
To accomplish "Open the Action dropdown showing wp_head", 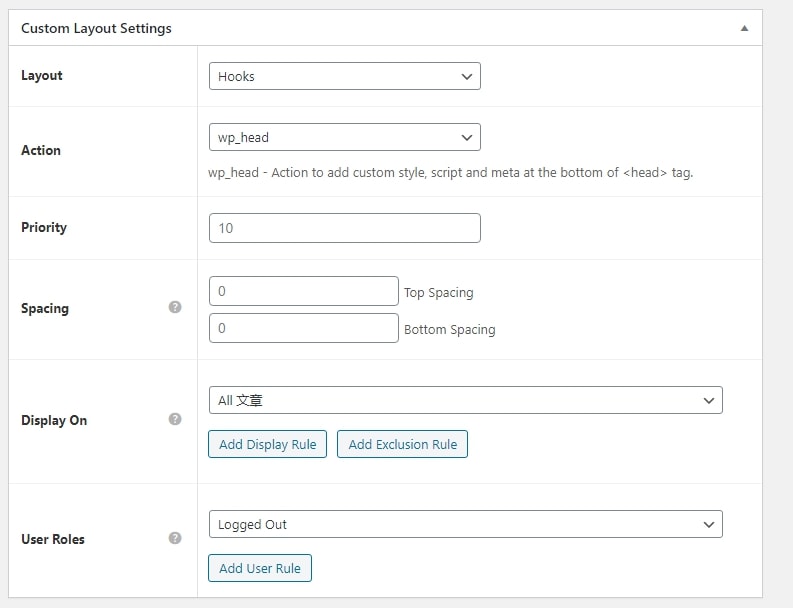I will [344, 137].
